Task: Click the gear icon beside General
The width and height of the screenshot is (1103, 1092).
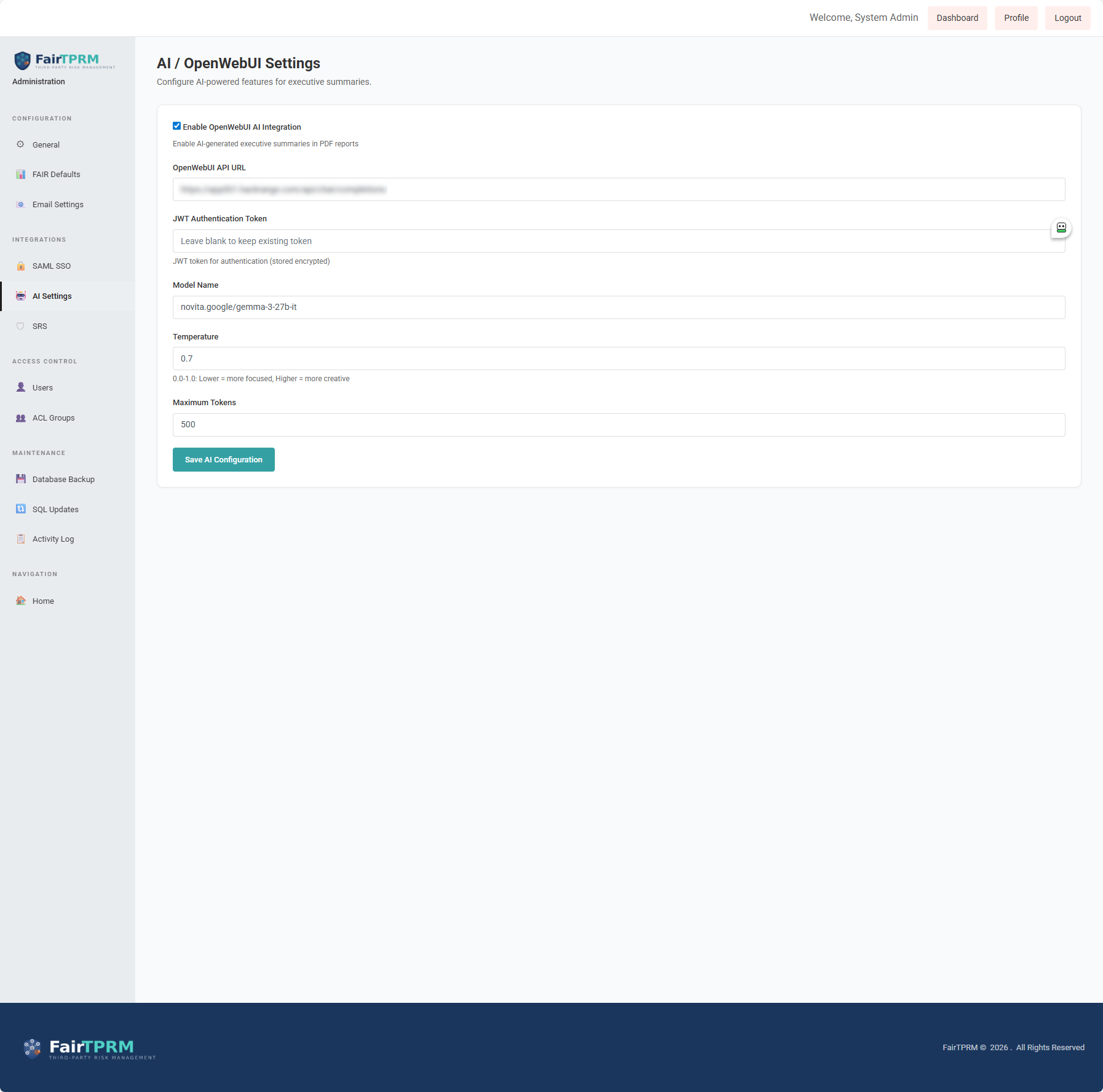Action: (x=20, y=144)
